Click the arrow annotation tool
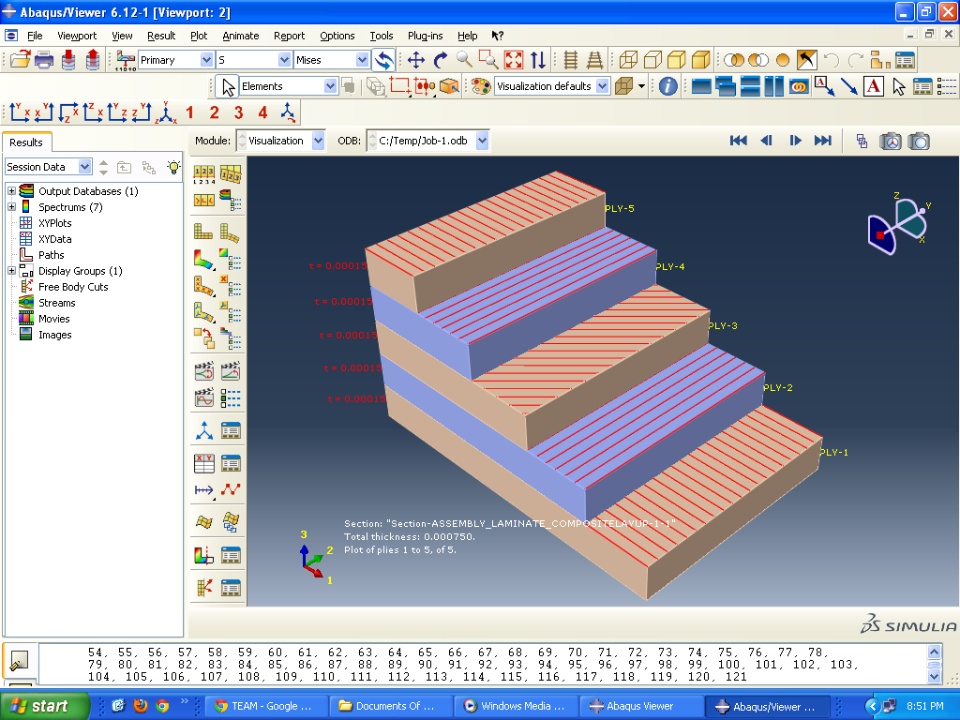Screen dimensions: 960x720 coord(849,86)
